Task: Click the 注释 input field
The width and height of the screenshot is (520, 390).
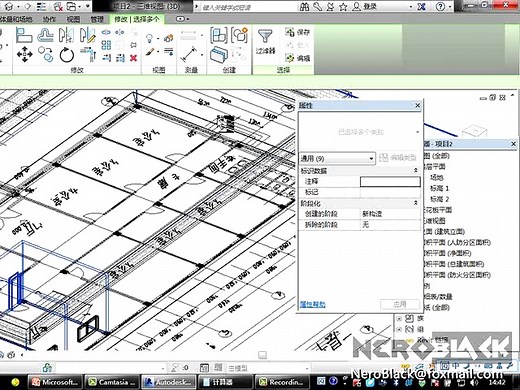Action: pos(390,181)
